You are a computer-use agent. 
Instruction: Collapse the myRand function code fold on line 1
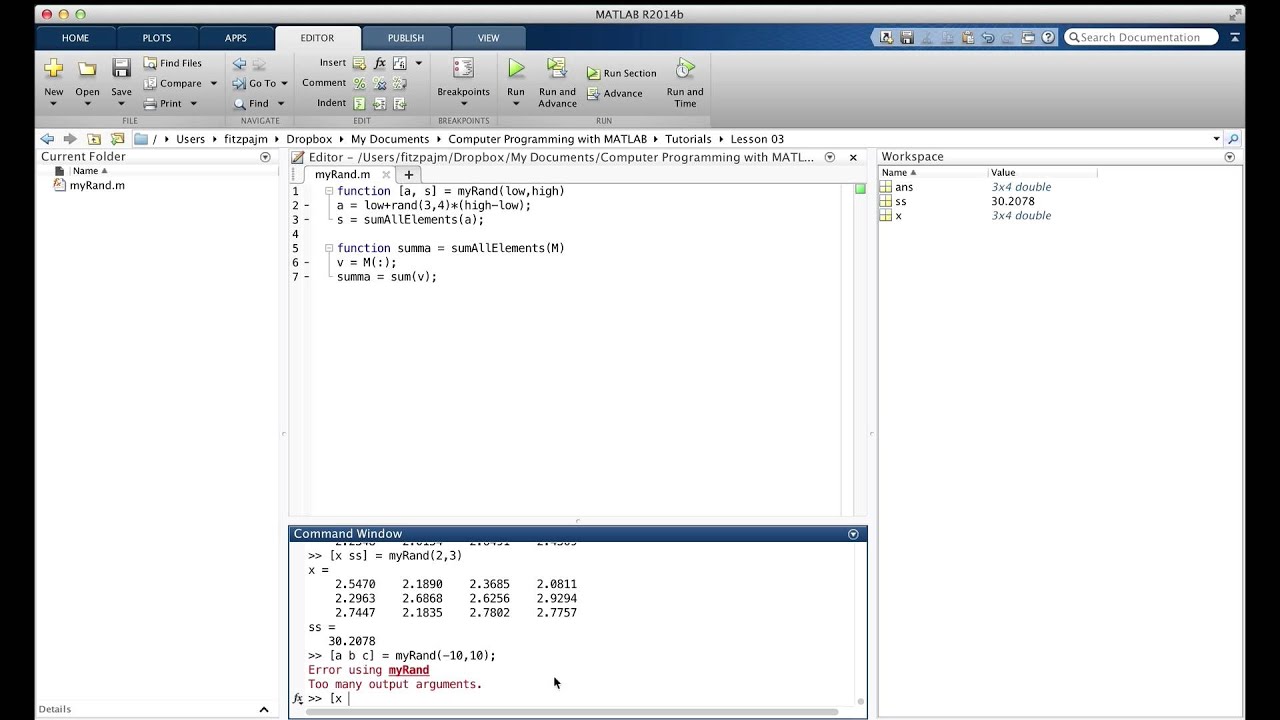pyautogui.click(x=329, y=191)
